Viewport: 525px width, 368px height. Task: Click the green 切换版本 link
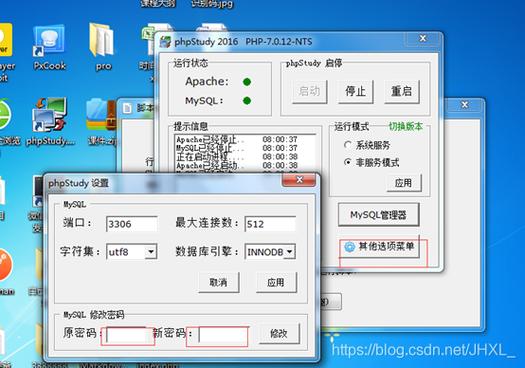click(x=405, y=127)
